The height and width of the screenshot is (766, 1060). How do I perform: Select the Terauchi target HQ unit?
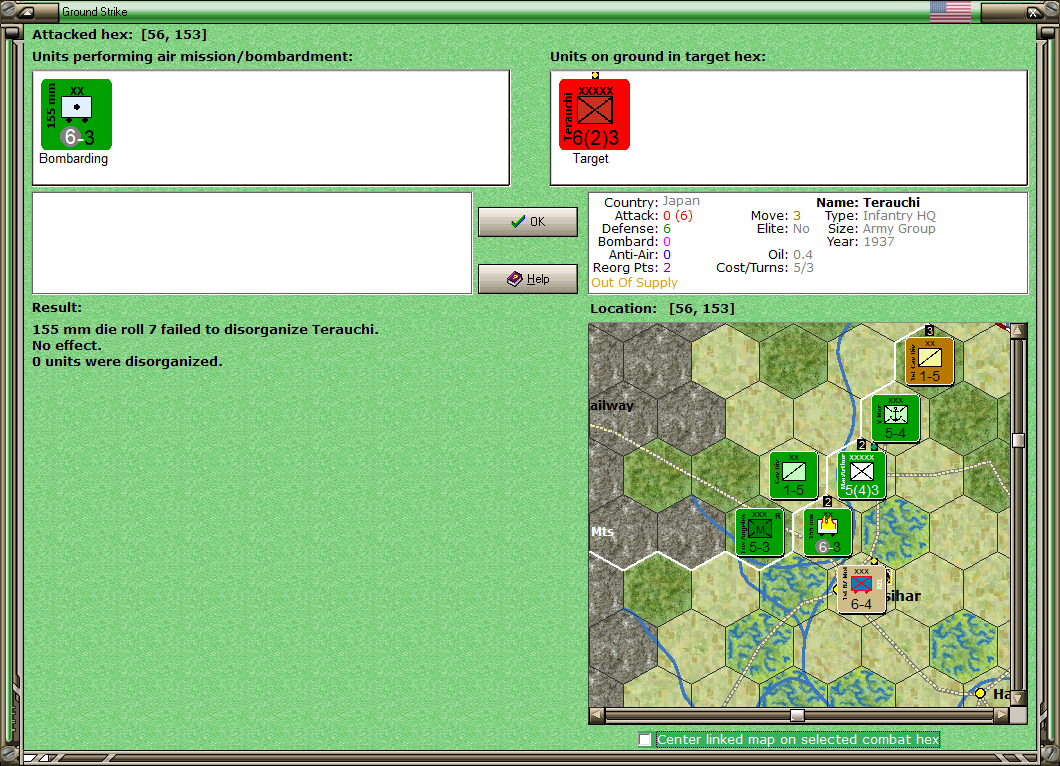pyautogui.click(x=594, y=114)
